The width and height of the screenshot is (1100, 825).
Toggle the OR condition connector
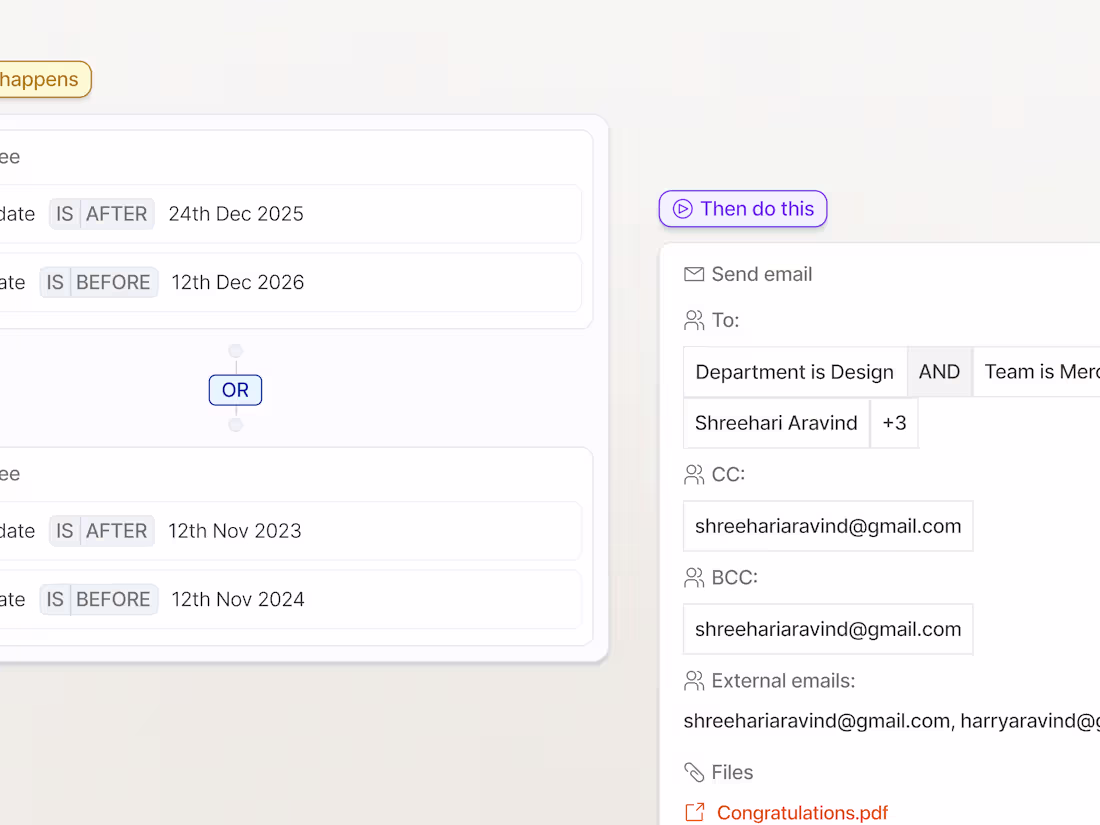click(x=236, y=390)
